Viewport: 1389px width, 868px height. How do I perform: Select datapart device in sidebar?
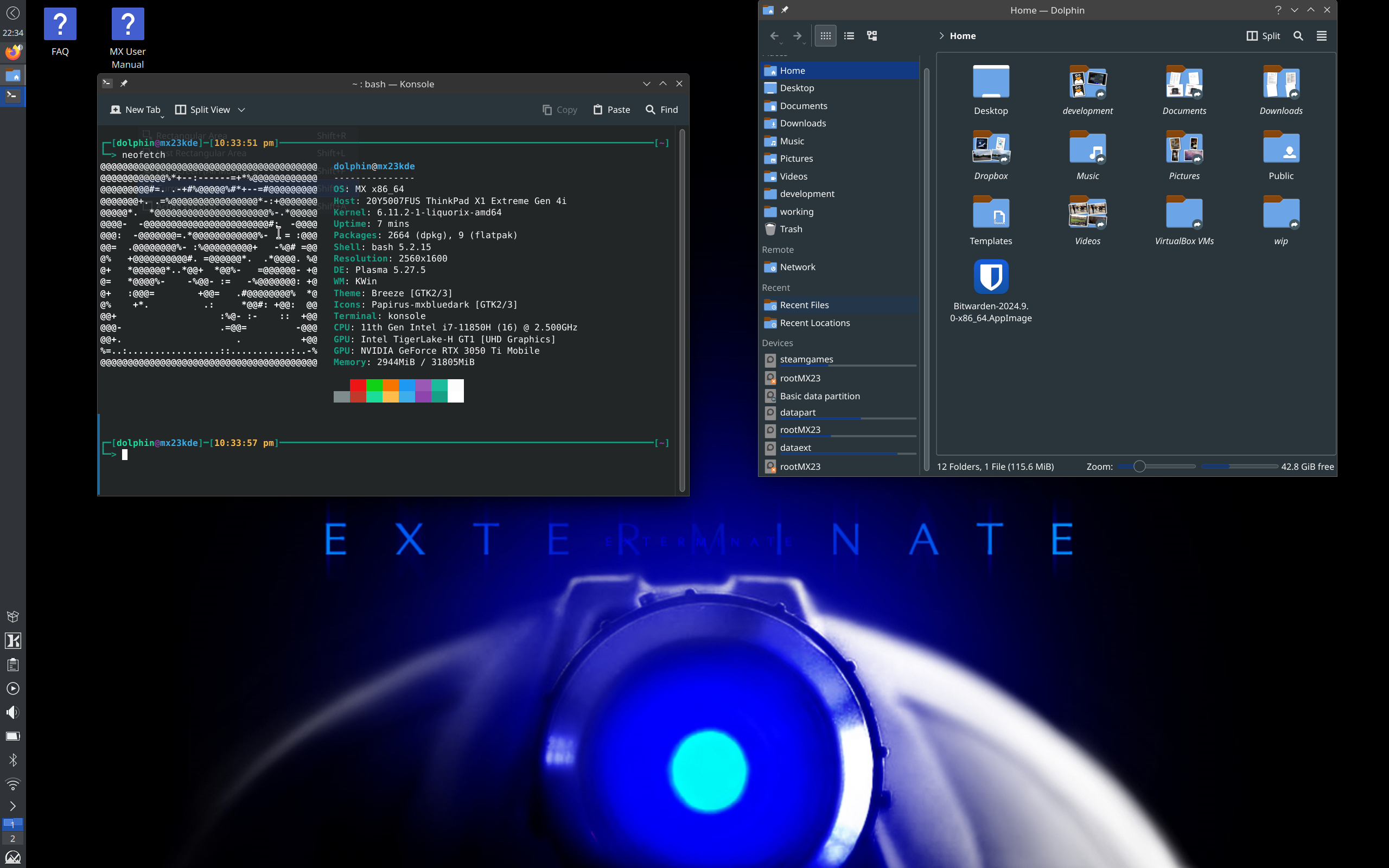pos(840,413)
